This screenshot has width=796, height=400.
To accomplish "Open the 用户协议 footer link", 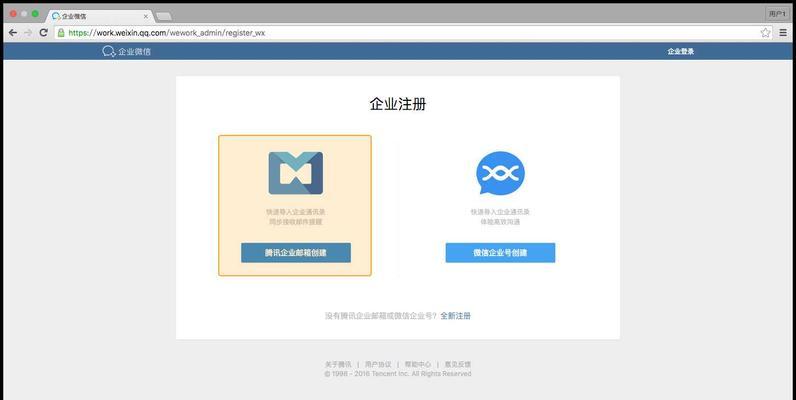I will coord(378,364).
